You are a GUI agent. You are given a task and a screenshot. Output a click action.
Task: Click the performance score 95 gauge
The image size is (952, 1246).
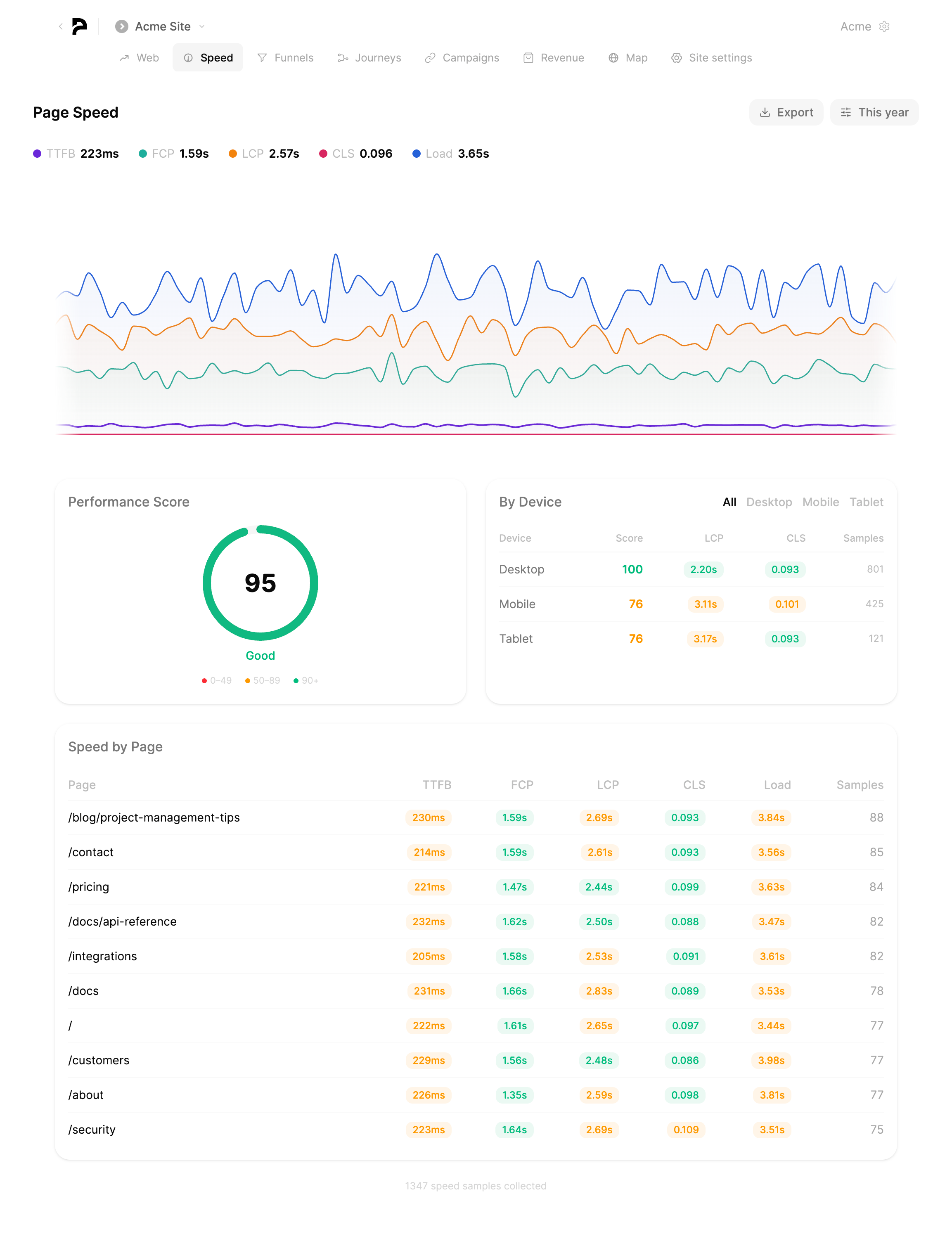click(260, 583)
